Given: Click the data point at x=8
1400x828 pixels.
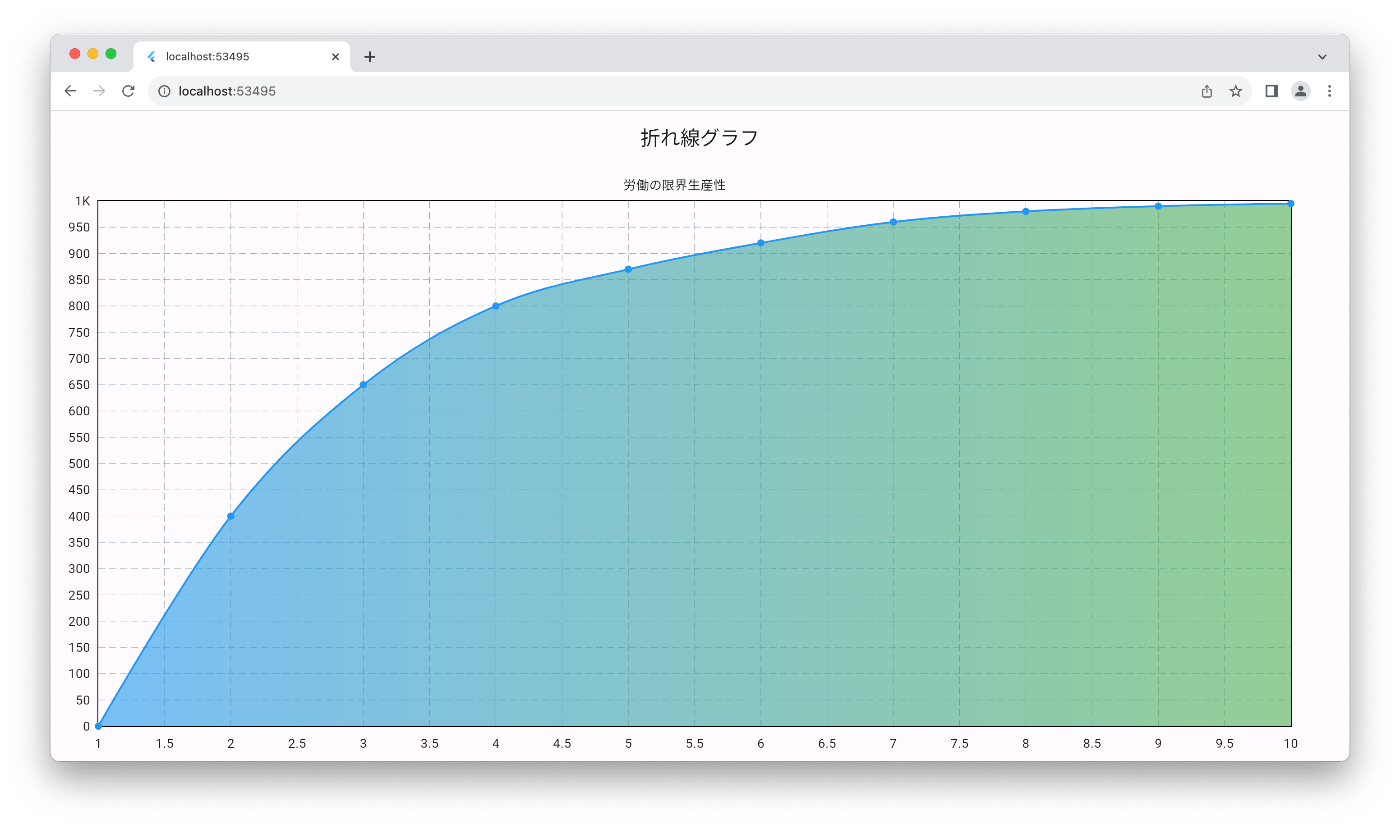Looking at the screenshot, I should point(1026,211).
